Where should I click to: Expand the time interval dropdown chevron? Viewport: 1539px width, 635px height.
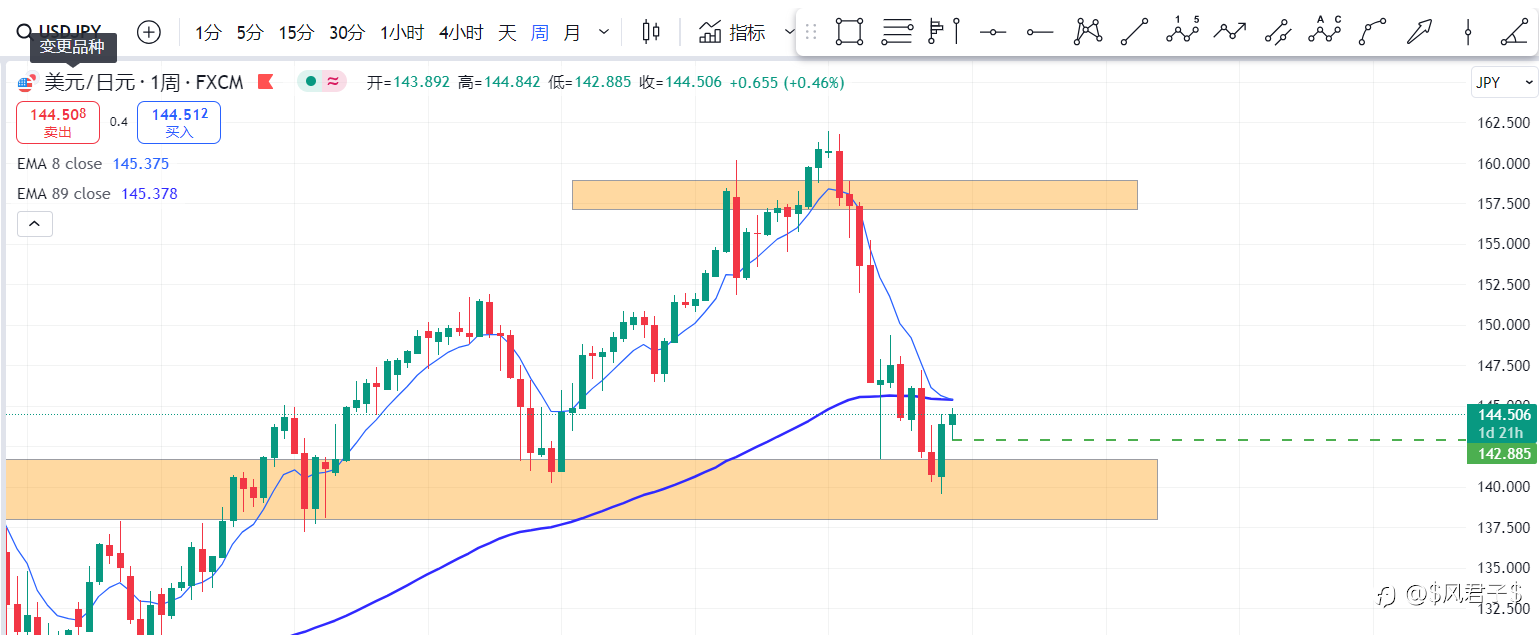pyautogui.click(x=604, y=32)
